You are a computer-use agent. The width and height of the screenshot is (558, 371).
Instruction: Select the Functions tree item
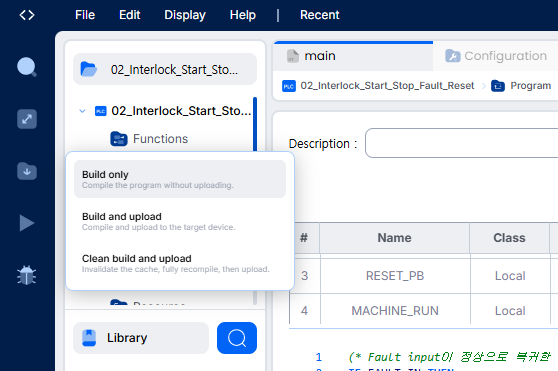click(160, 139)
